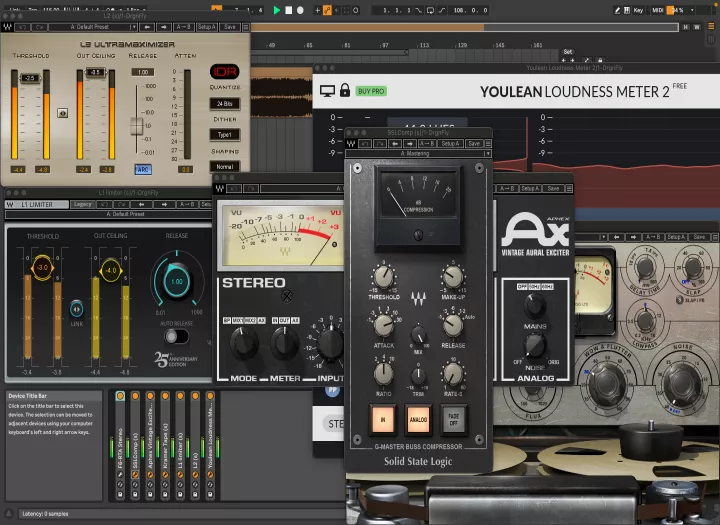Screen dimensions: 720x525
Task: Load previous preset arrow in L3 toolbar
Action: pyautogui.click(x=147, y=27)
